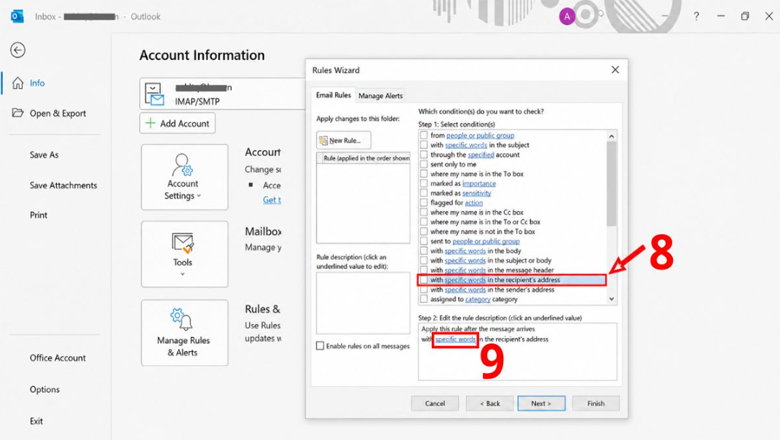
Task: Check 'flagged for action' condition
Action: point(424,203)
